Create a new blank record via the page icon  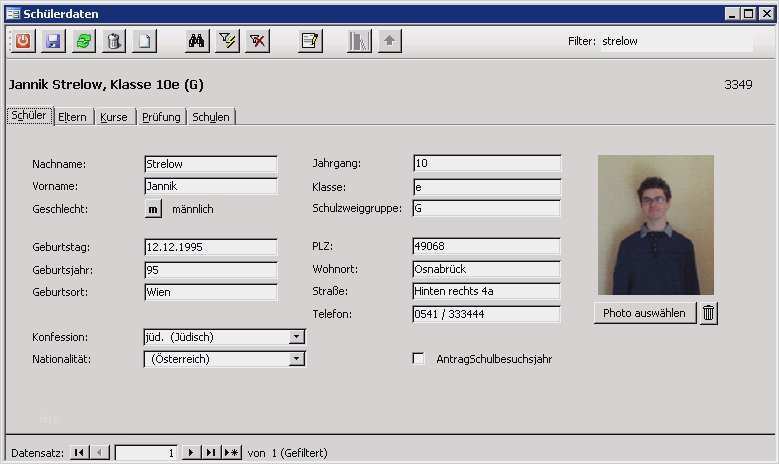[144, 41]
